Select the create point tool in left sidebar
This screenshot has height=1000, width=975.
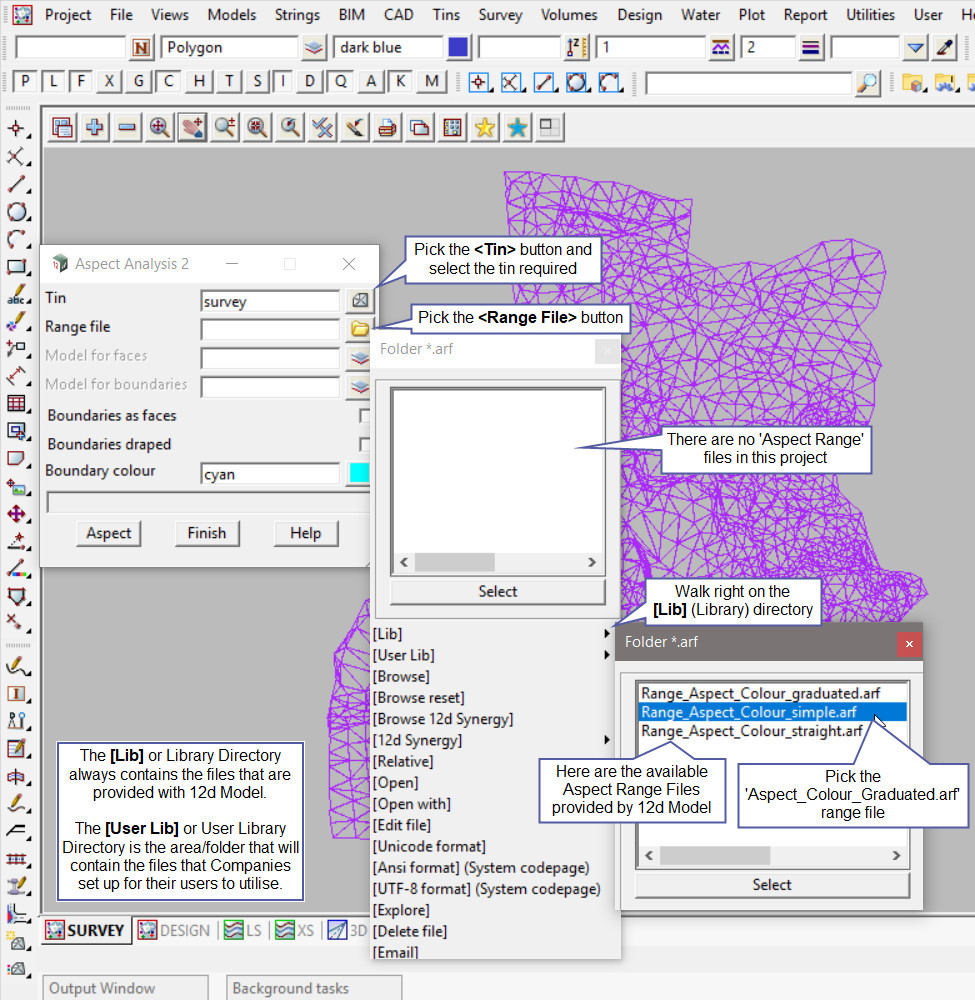point(17,128)
